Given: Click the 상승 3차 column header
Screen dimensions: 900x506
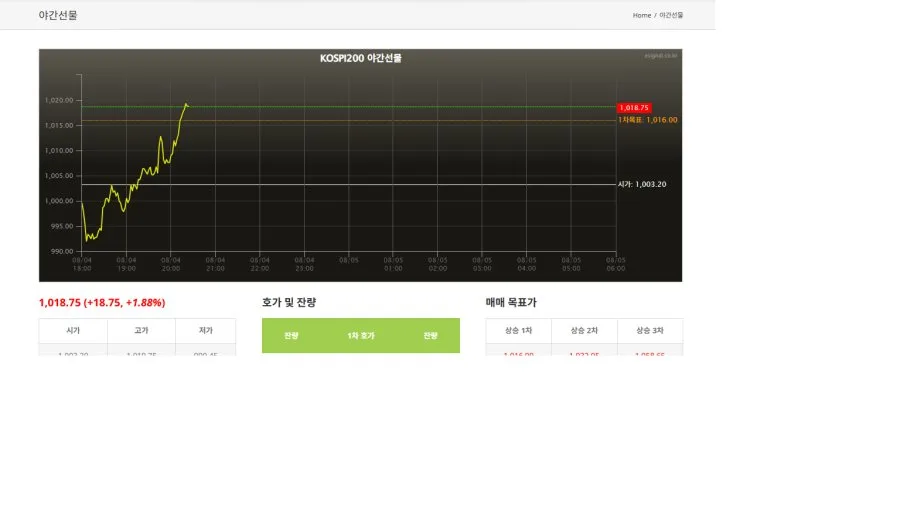Looking at the screenshot, I should click(650, 330).
